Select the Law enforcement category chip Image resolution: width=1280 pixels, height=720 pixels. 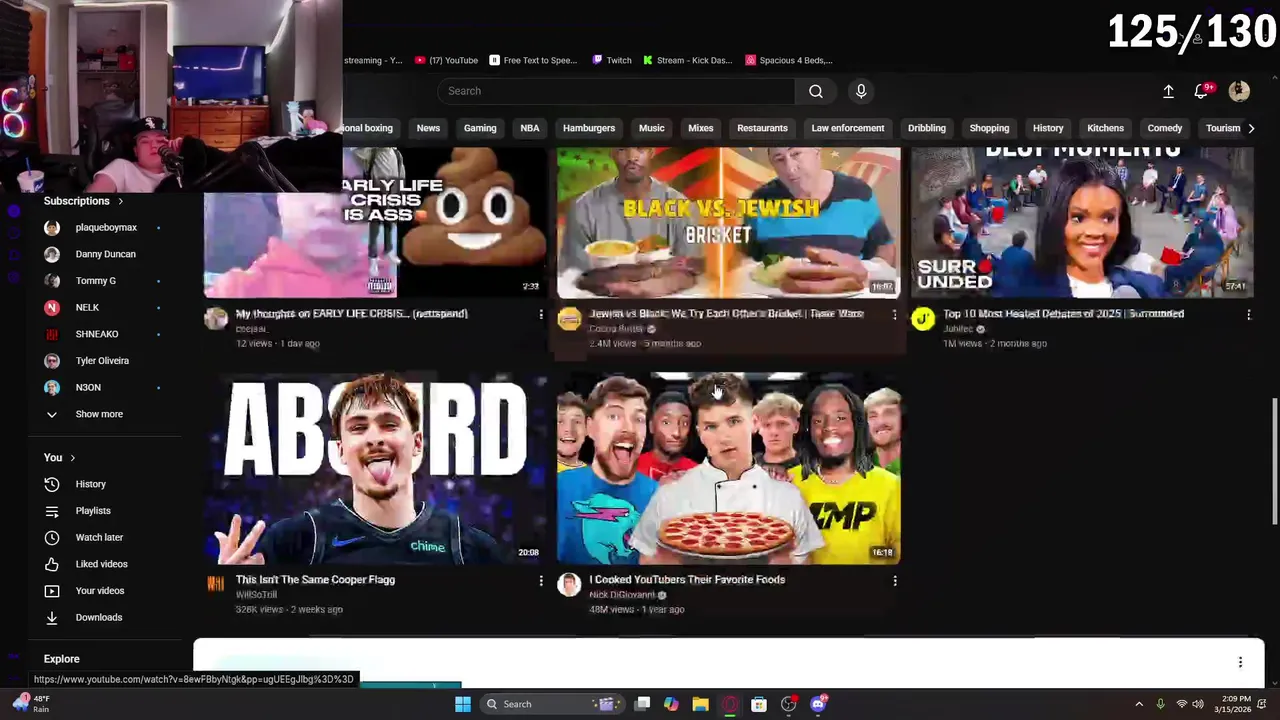pos(848,128)
